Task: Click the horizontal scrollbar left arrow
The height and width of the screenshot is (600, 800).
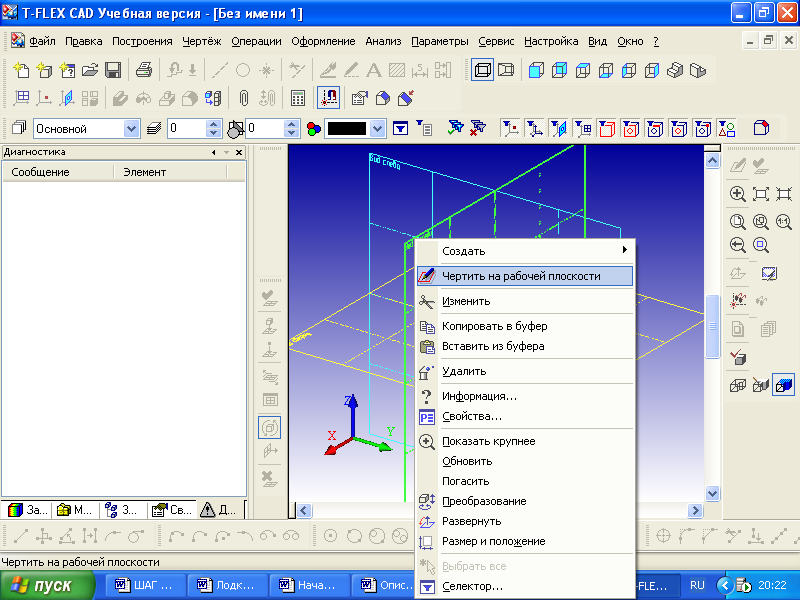Action: click(x=304, y=510)
